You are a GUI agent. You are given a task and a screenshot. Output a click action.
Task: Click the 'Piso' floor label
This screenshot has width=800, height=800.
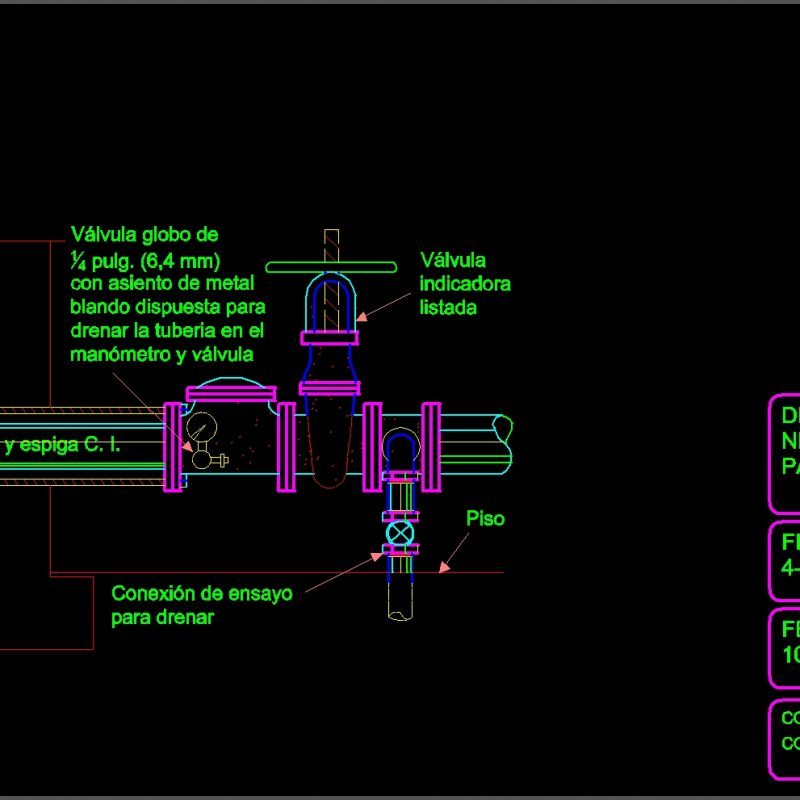(487, 518)
